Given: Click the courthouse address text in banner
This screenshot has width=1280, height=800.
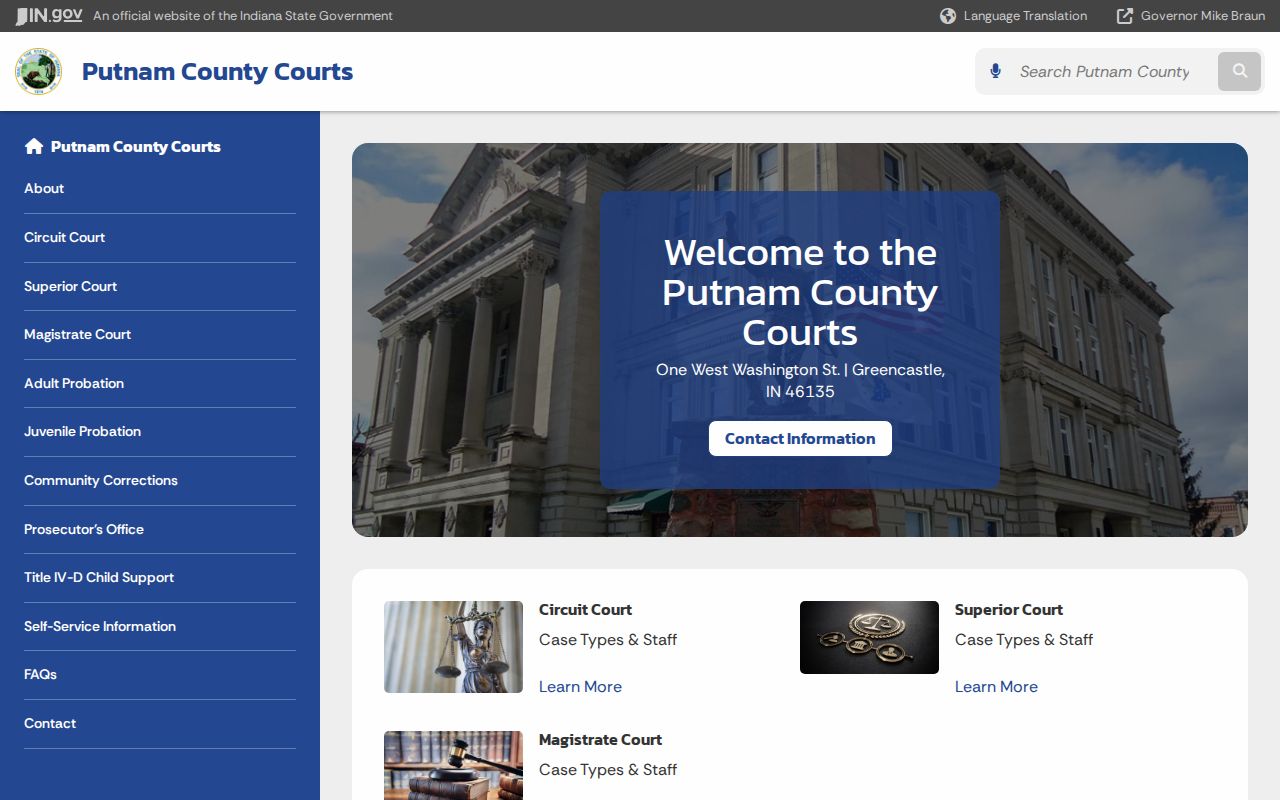Looking at the screenshot, I should pyautogui.click(x=800, y=380).
